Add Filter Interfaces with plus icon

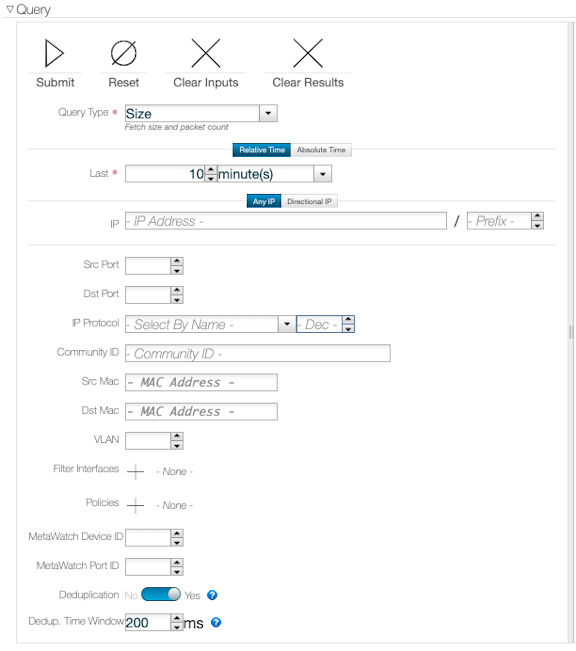click(135, 472)
